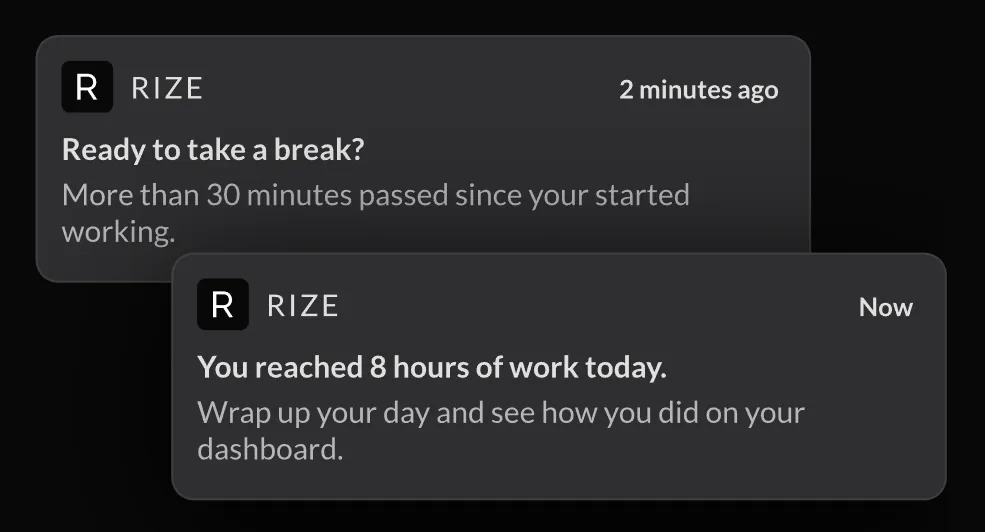985x532 pixels.
Task: Click the Rize icon in the 8 hours notification
Action: pos(222,305)
